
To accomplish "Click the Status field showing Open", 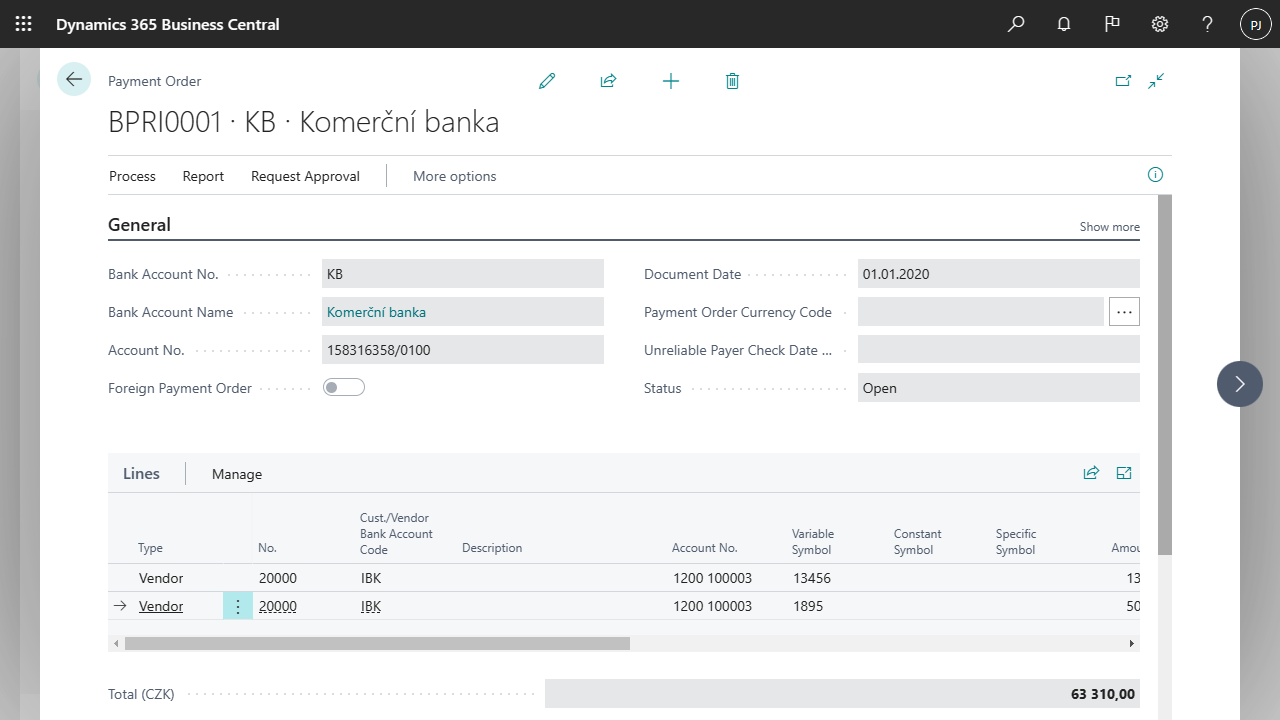I will (999, 388).
